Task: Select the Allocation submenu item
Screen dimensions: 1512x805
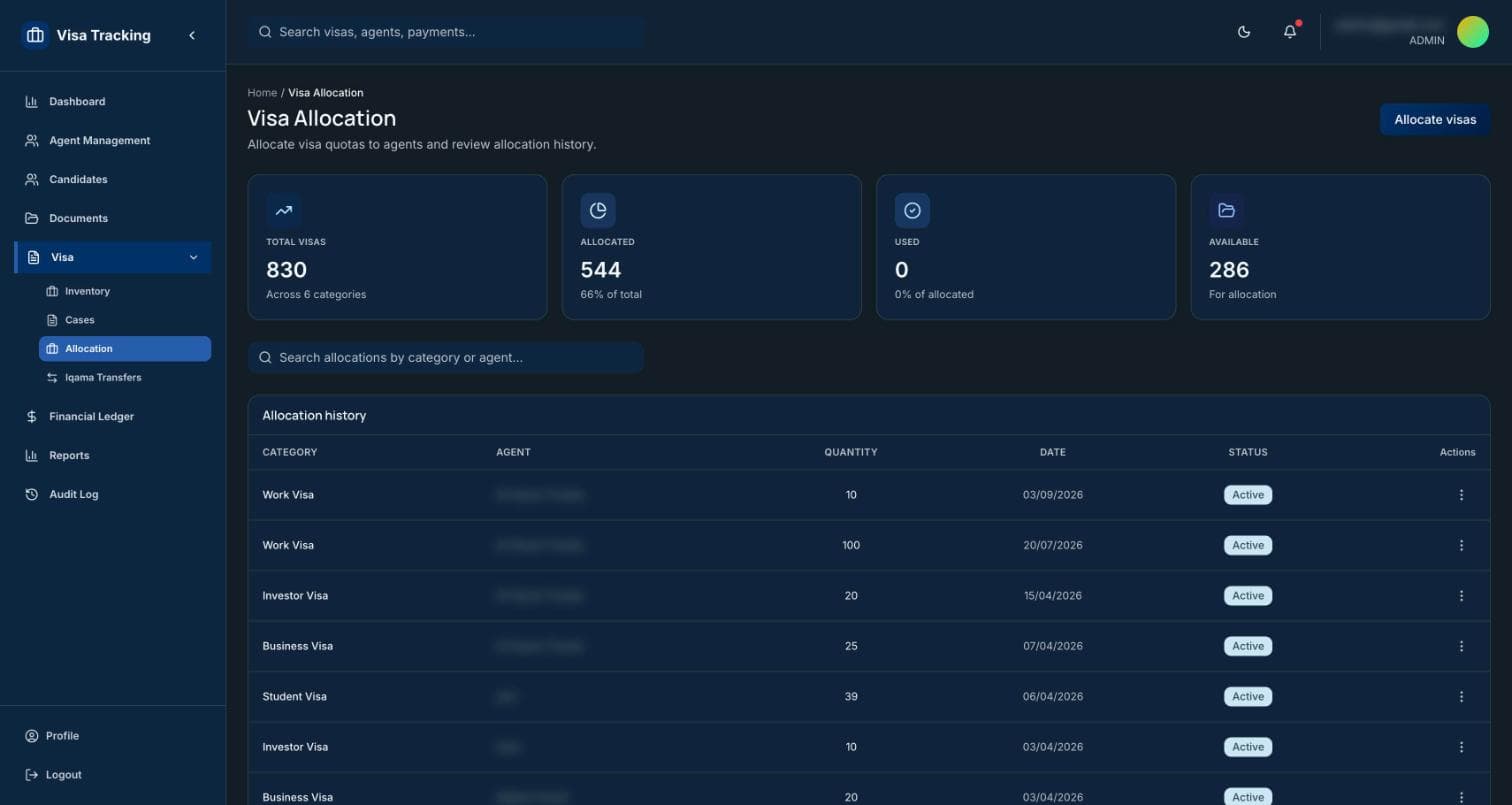Action: [x=125, y=349]
